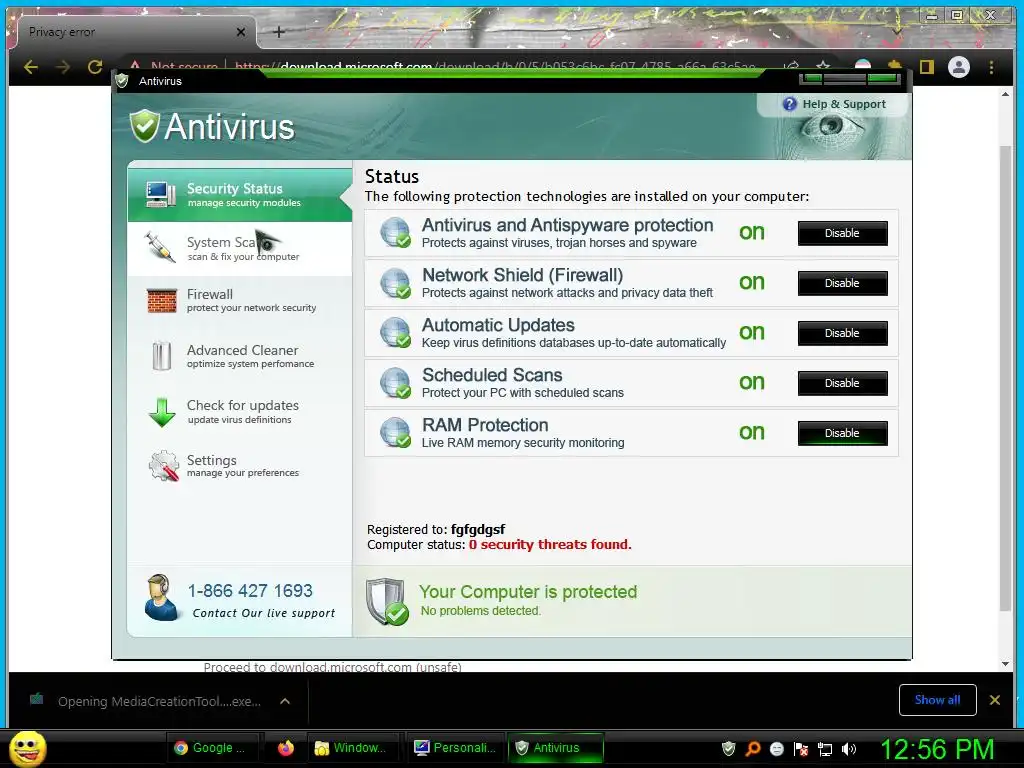This screenshot has width=1024, height=768.
Task: Disable Scheduled Scans
Action: (x=842, y=383)
